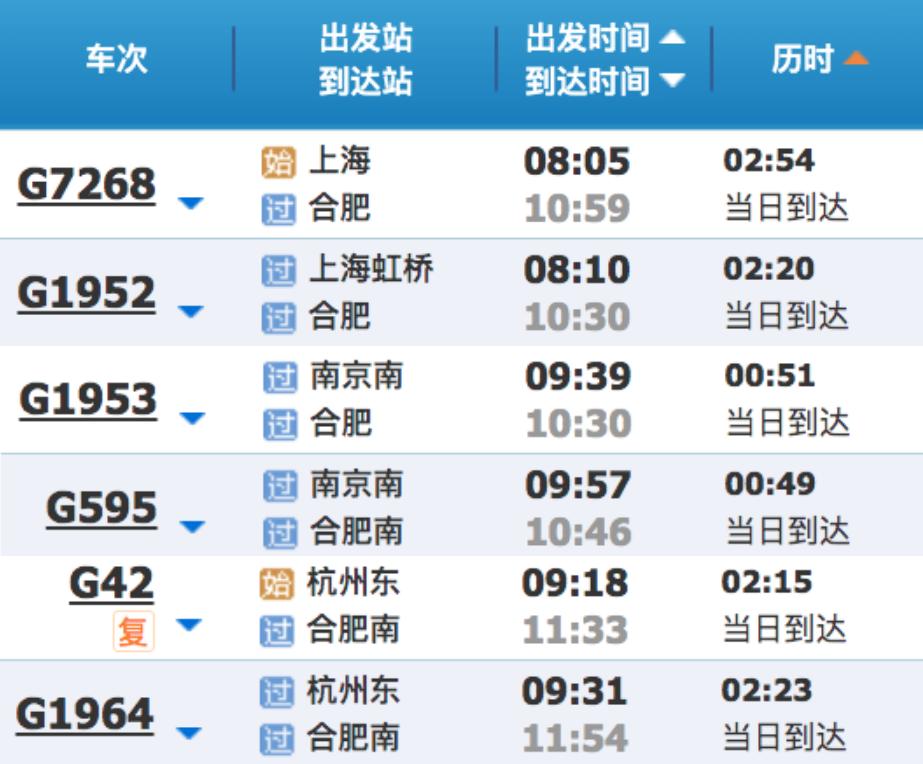The width and height of the screenshot is (923, 764).
Task: Click the 复 badge under G42
Action: [x=134, y=632]
